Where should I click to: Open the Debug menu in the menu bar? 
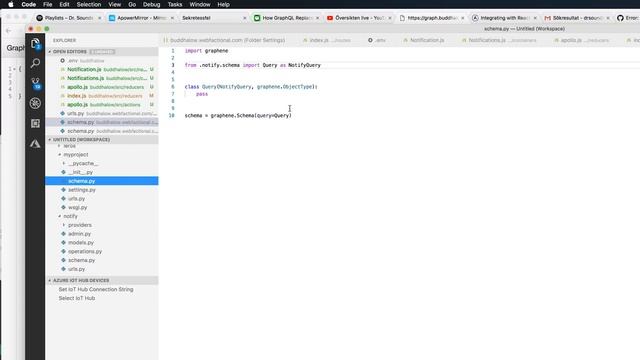tap(151, 4)
